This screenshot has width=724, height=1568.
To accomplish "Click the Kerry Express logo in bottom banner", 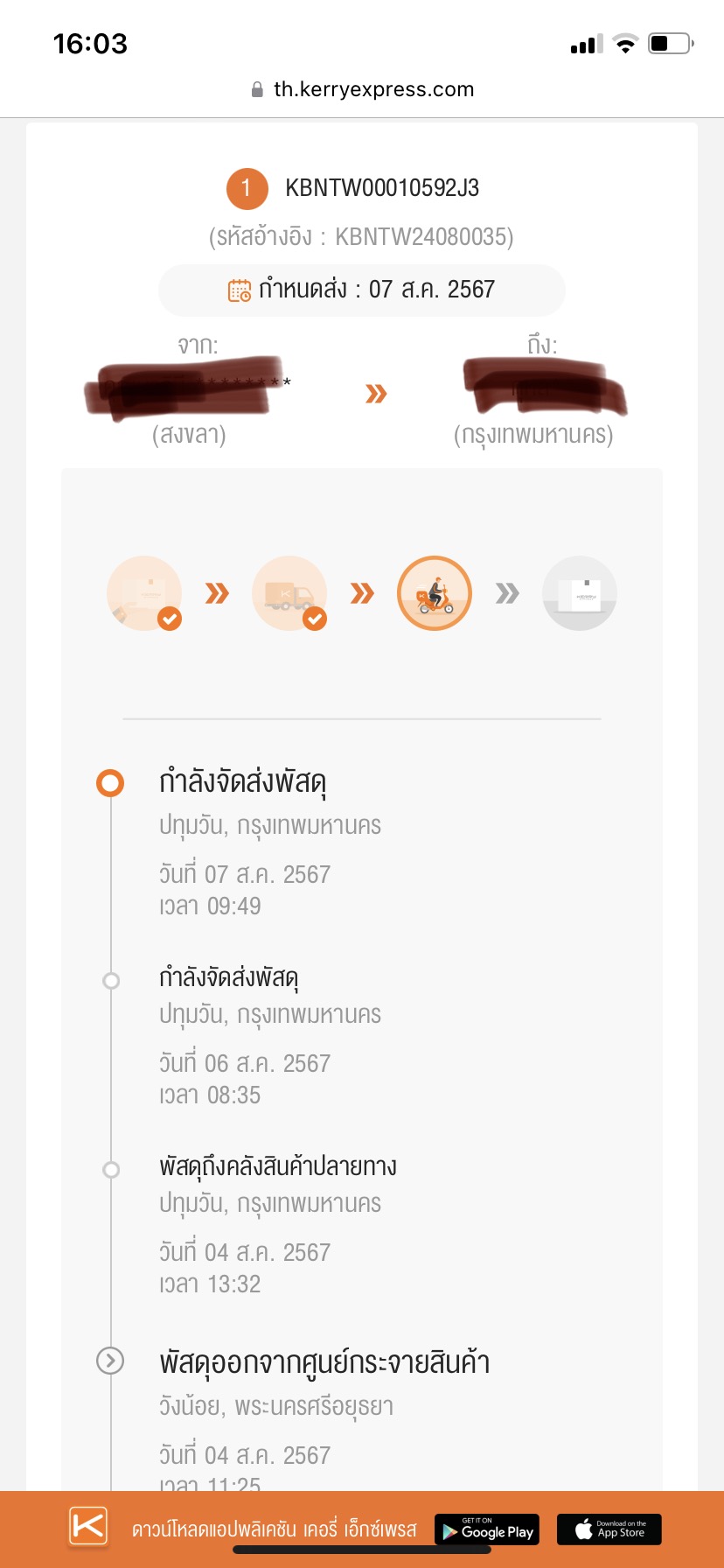I will [88, 1527].
